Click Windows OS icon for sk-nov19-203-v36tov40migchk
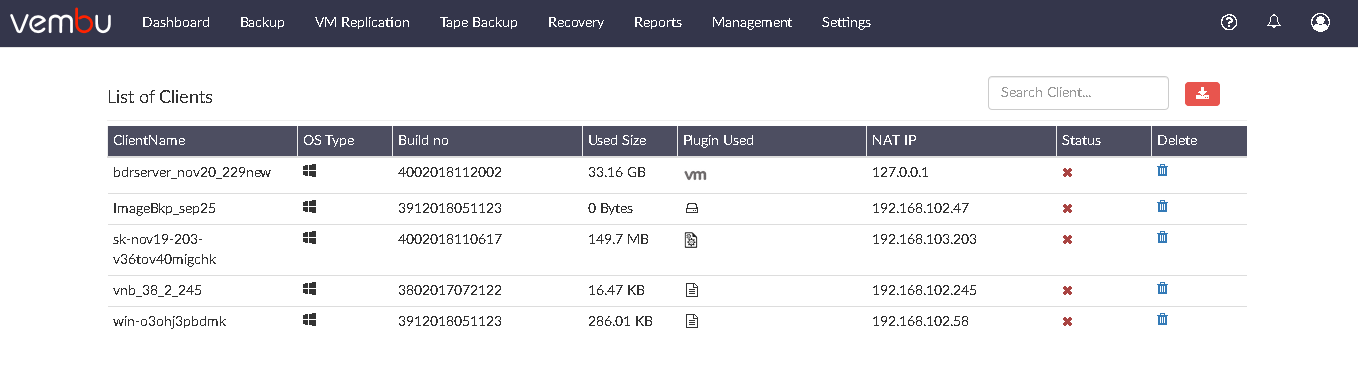This screenshot has width=1358, height=370. tap(310, 238)
